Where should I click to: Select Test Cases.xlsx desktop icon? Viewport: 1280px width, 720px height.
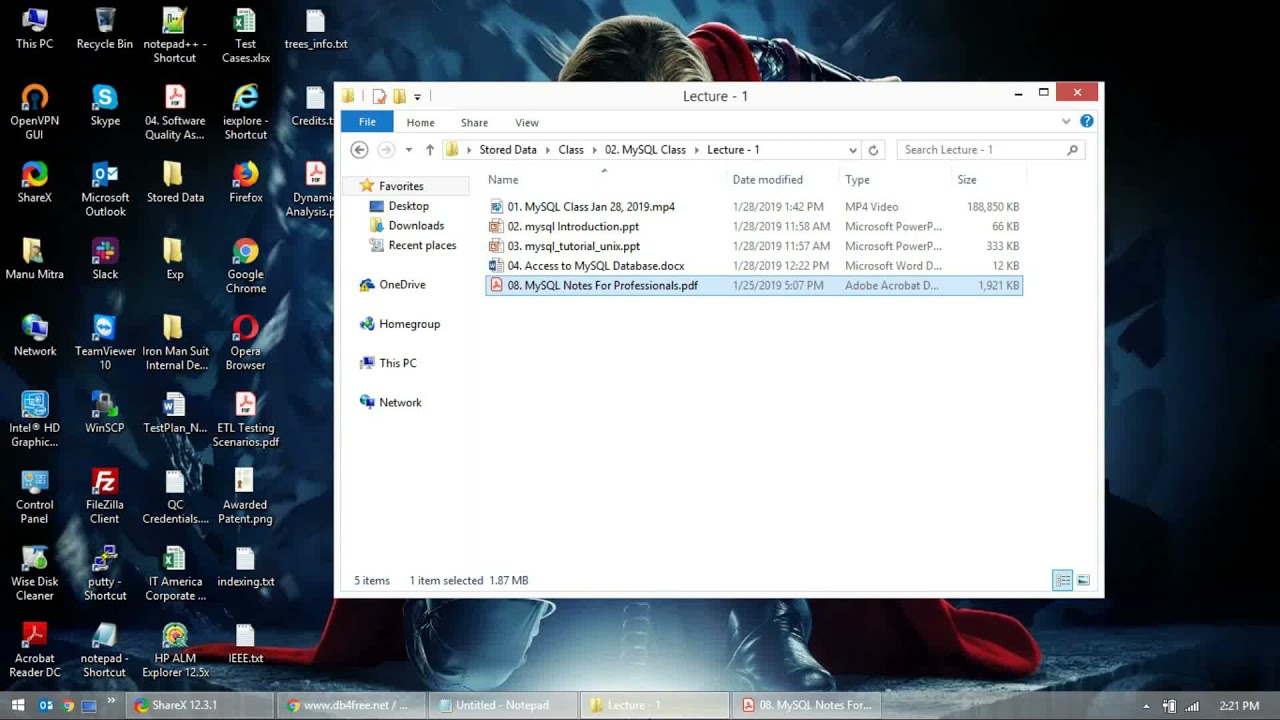(x=245, y=35)
